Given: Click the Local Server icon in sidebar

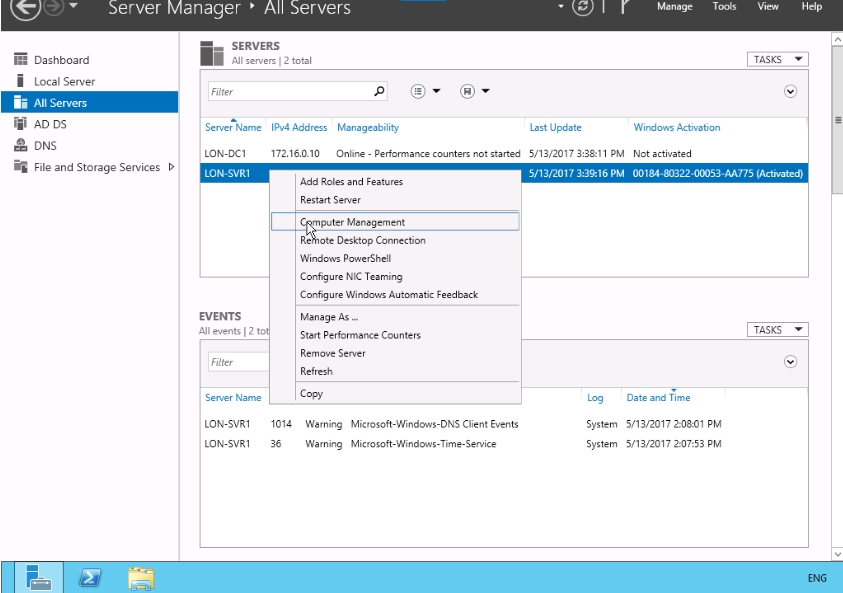Looking at the screenshot, I should coord(20,81).
